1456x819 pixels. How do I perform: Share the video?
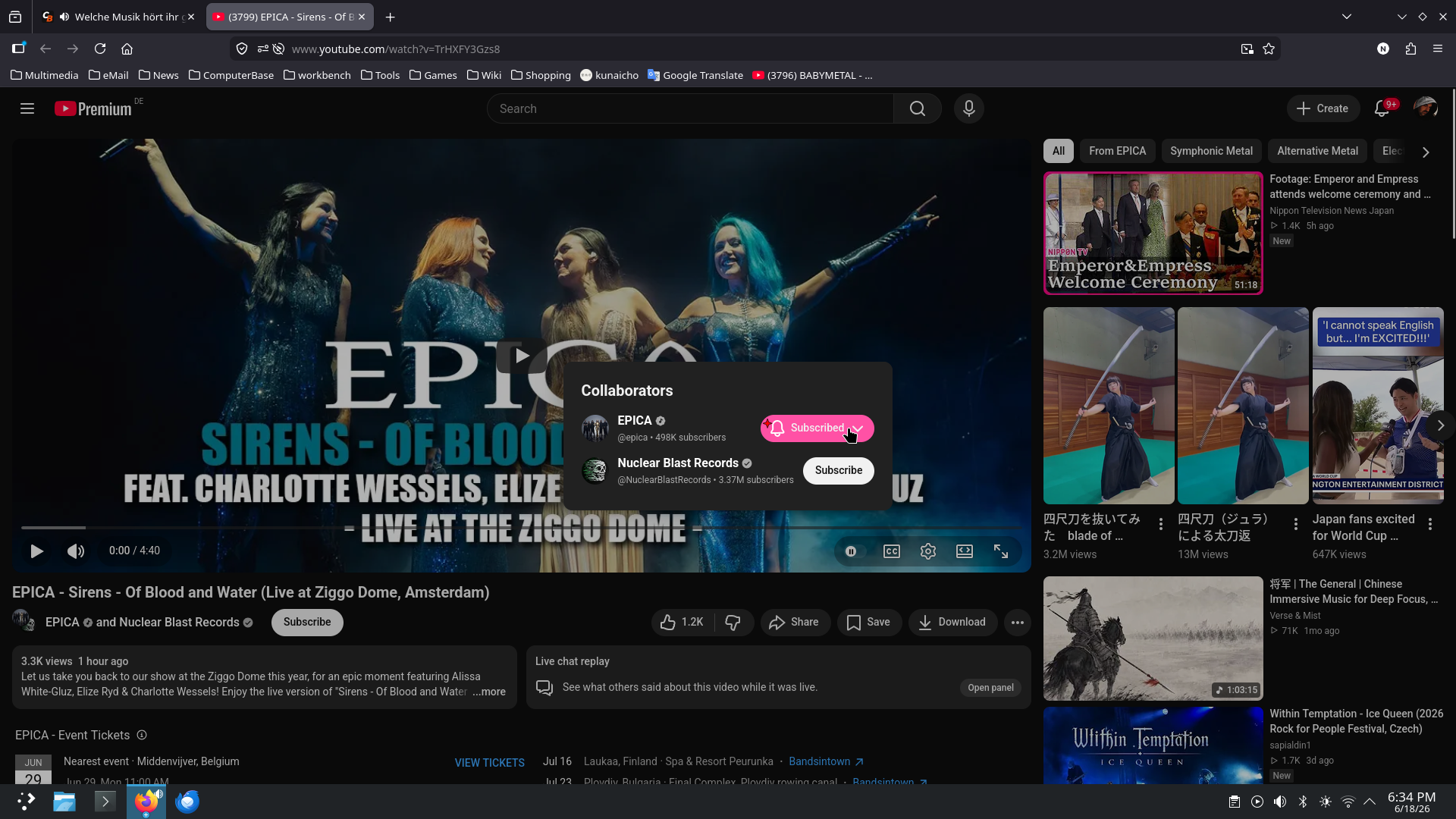795,623
